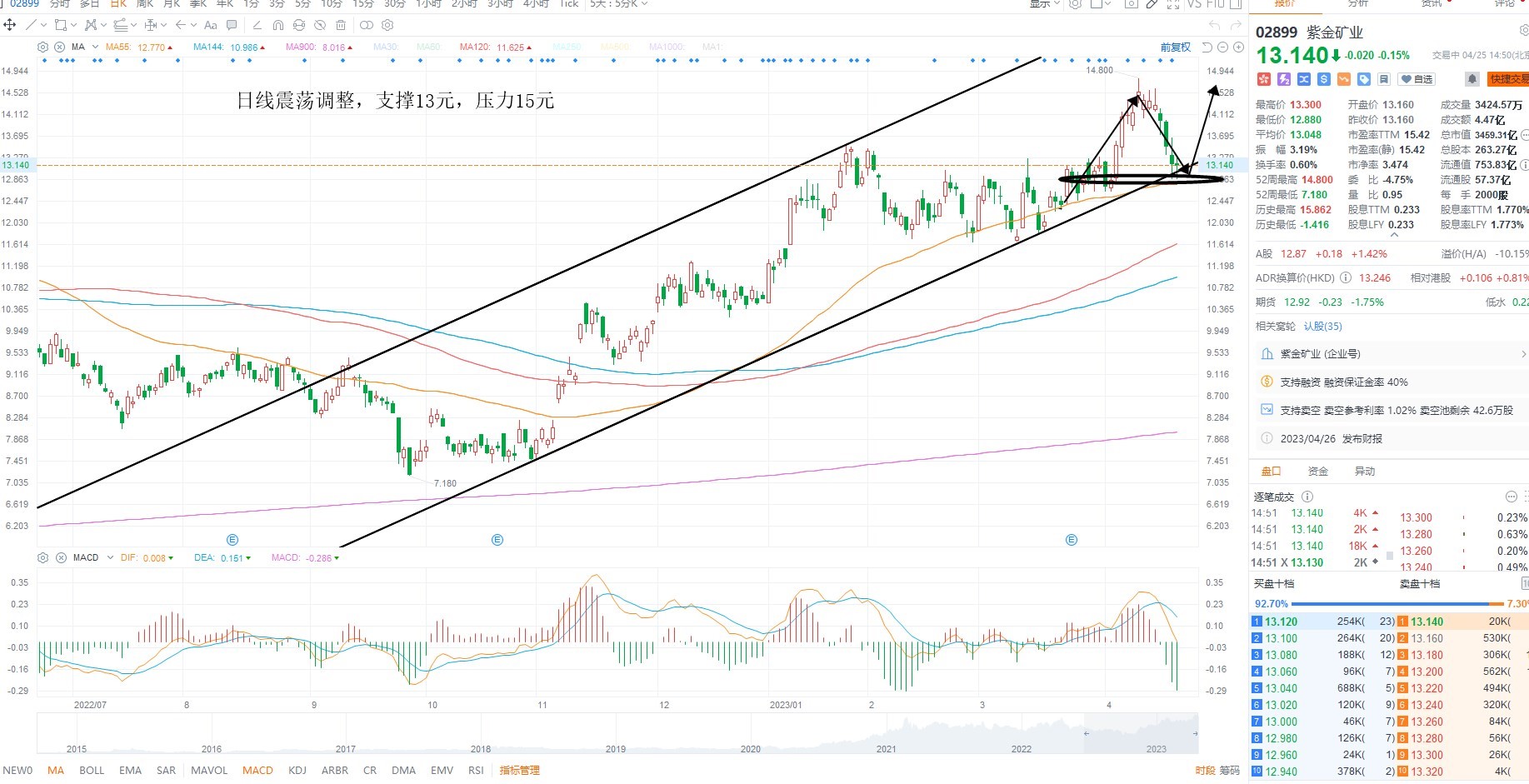Click the comment bubble drawing tool

tap(232, 25)
